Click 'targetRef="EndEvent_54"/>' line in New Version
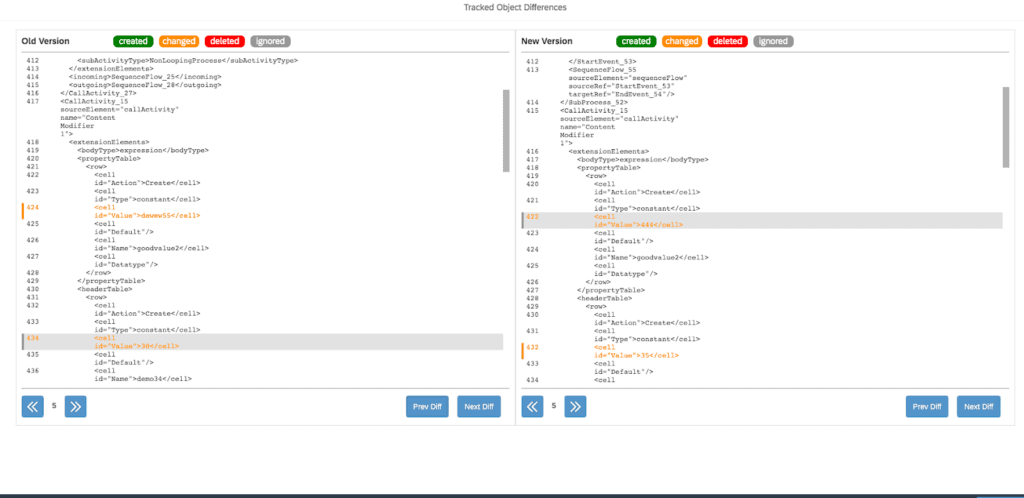This screenshot has height=498, width=1024. pyautogui.click(x=622, y=94)
